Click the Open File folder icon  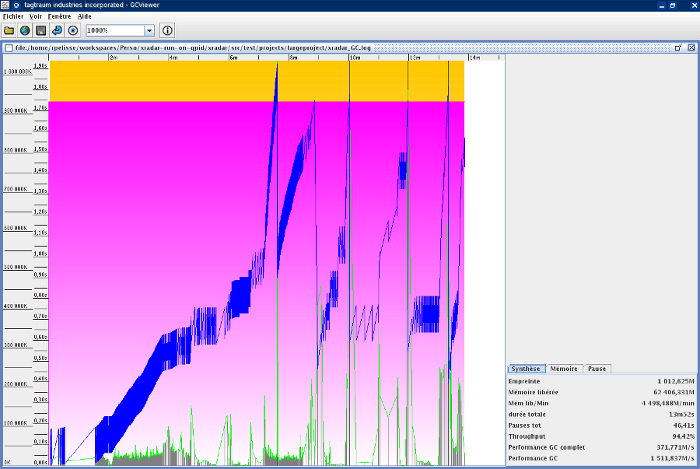[9, 31]
